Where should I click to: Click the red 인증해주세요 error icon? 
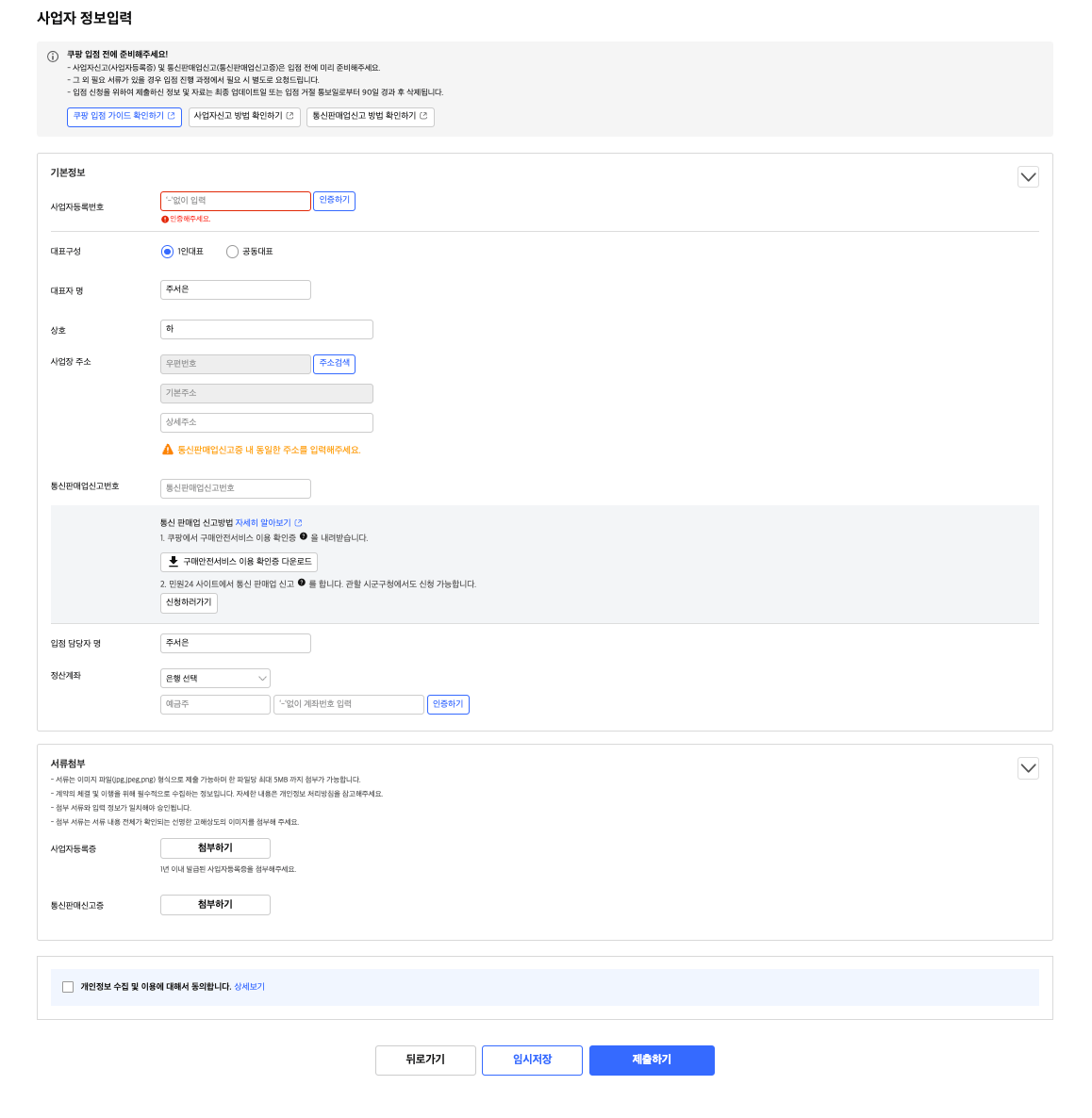click(x=165, y=219)
